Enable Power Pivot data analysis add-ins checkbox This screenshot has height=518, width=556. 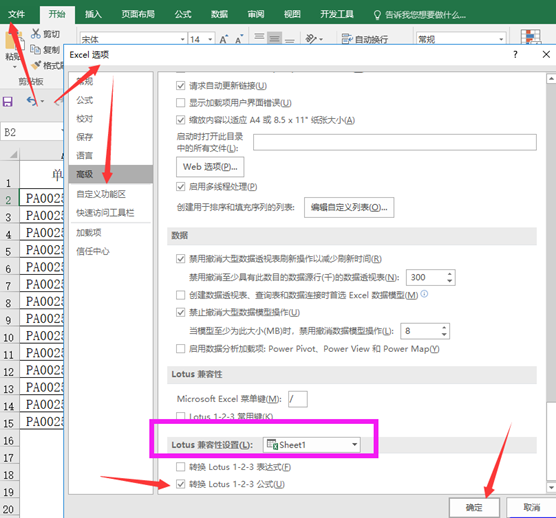(x=180, y=349)
